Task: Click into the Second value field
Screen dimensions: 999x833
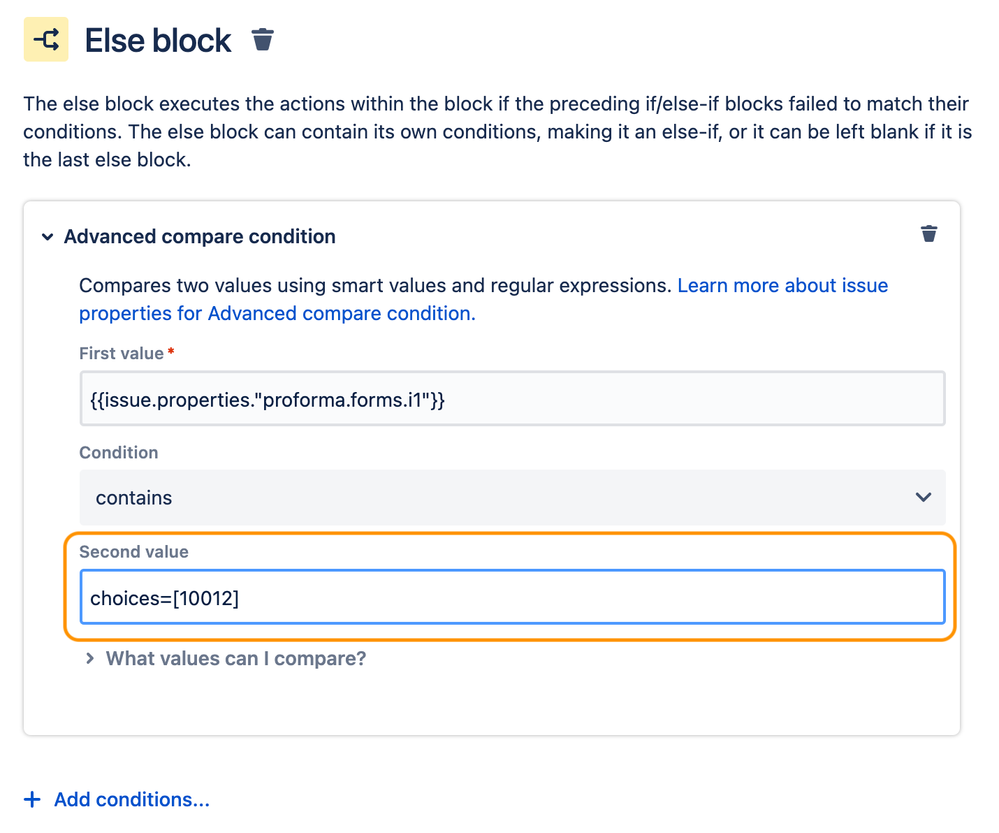Action: [512, 598]
